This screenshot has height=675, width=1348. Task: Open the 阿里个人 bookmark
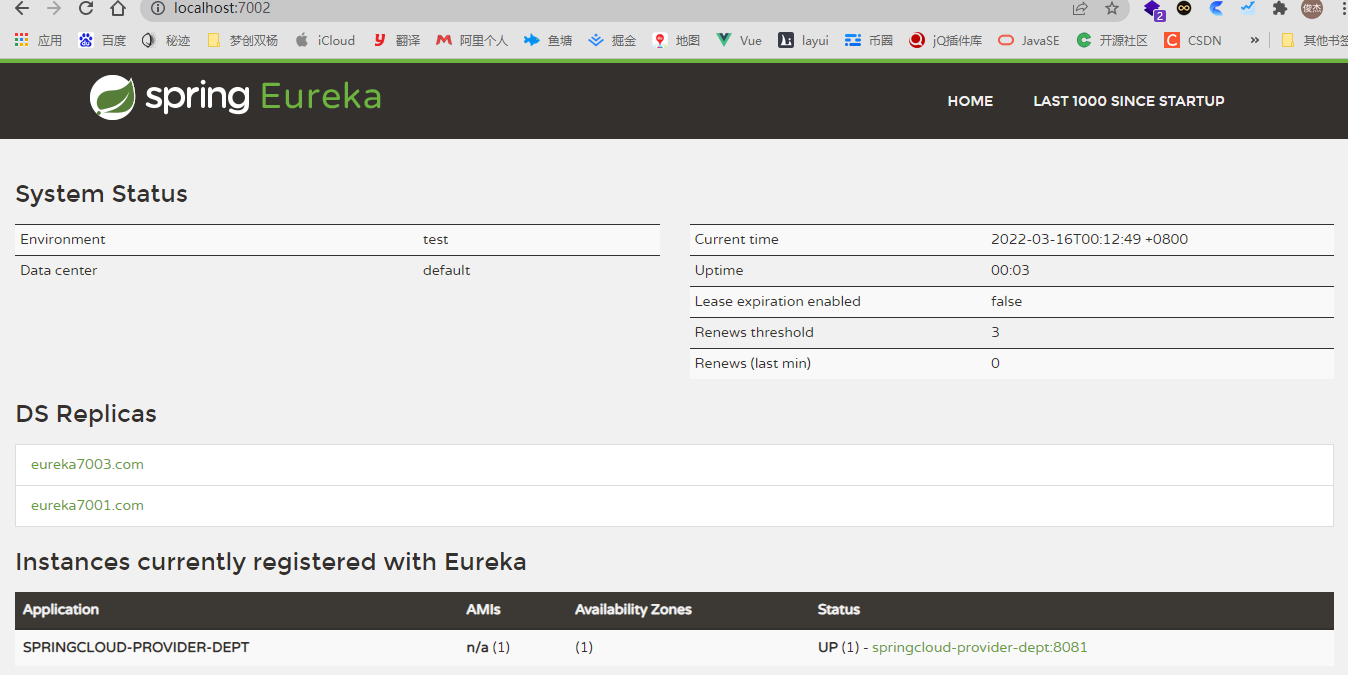point(472,41)
